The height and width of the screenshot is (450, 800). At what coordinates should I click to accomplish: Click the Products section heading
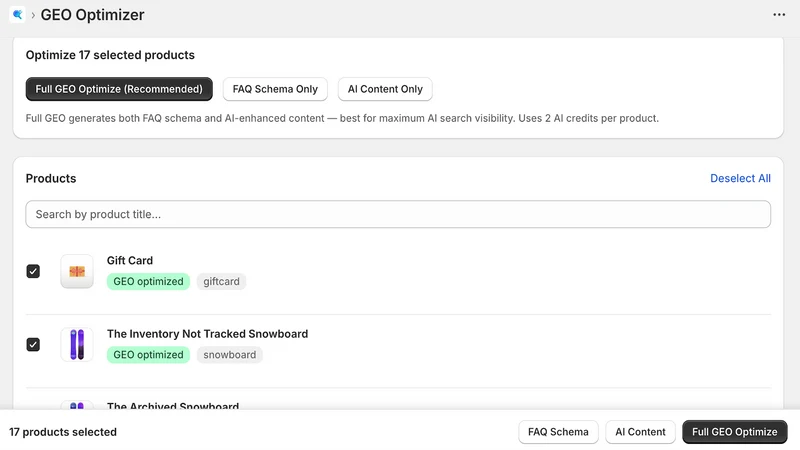click(51, 179)
